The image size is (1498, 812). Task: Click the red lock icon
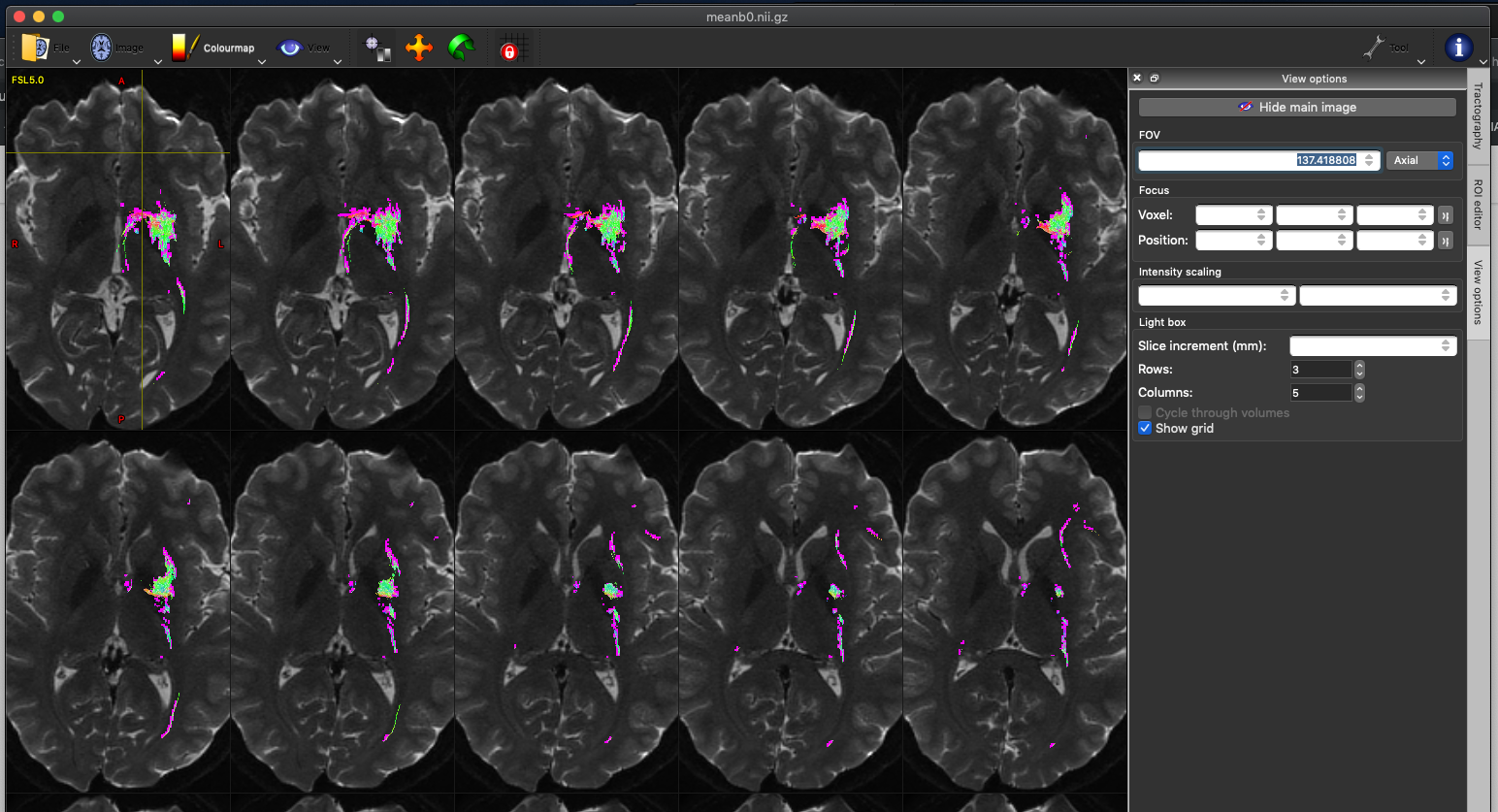(511, 50)
